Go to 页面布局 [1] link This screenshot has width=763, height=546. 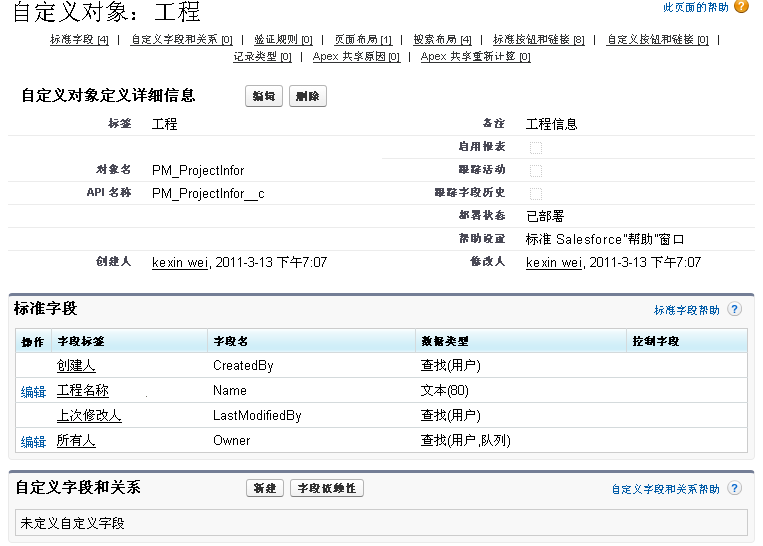coord(363,39)
